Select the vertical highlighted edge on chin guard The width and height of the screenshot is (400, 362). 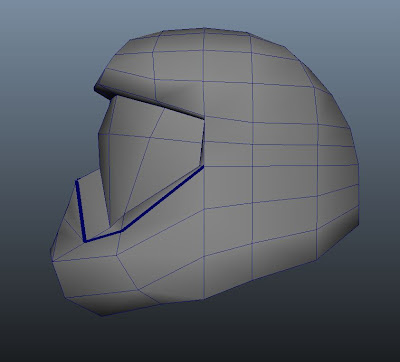tap(81, 211)
